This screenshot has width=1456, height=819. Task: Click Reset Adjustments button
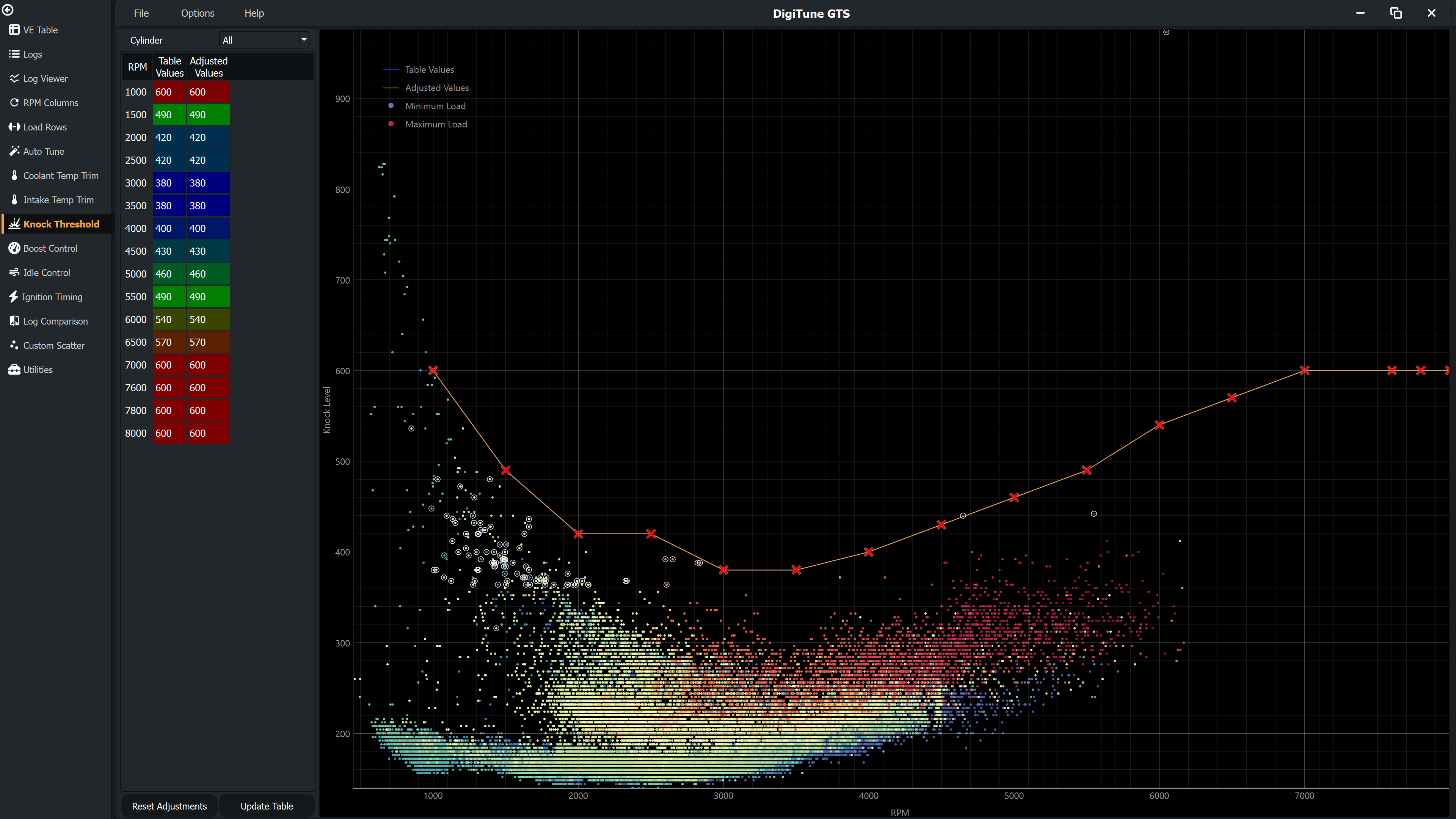[169, 806]
